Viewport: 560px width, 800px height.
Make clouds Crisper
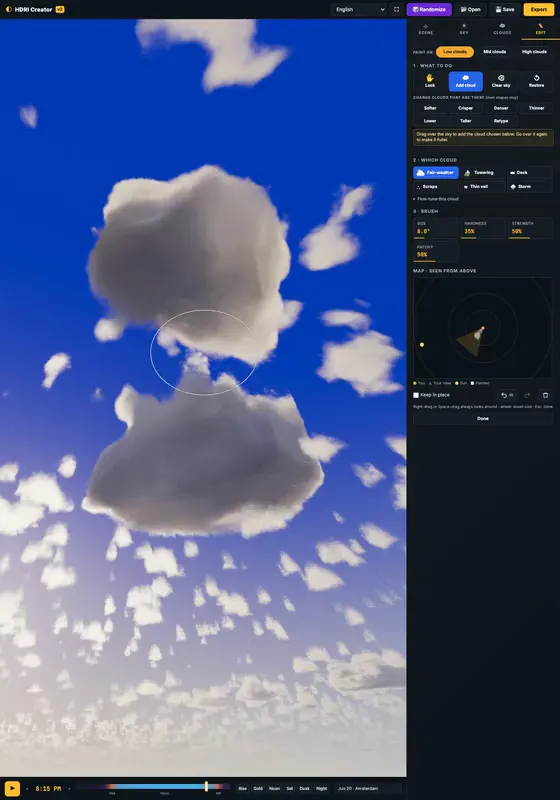click(x=465, y=108)
